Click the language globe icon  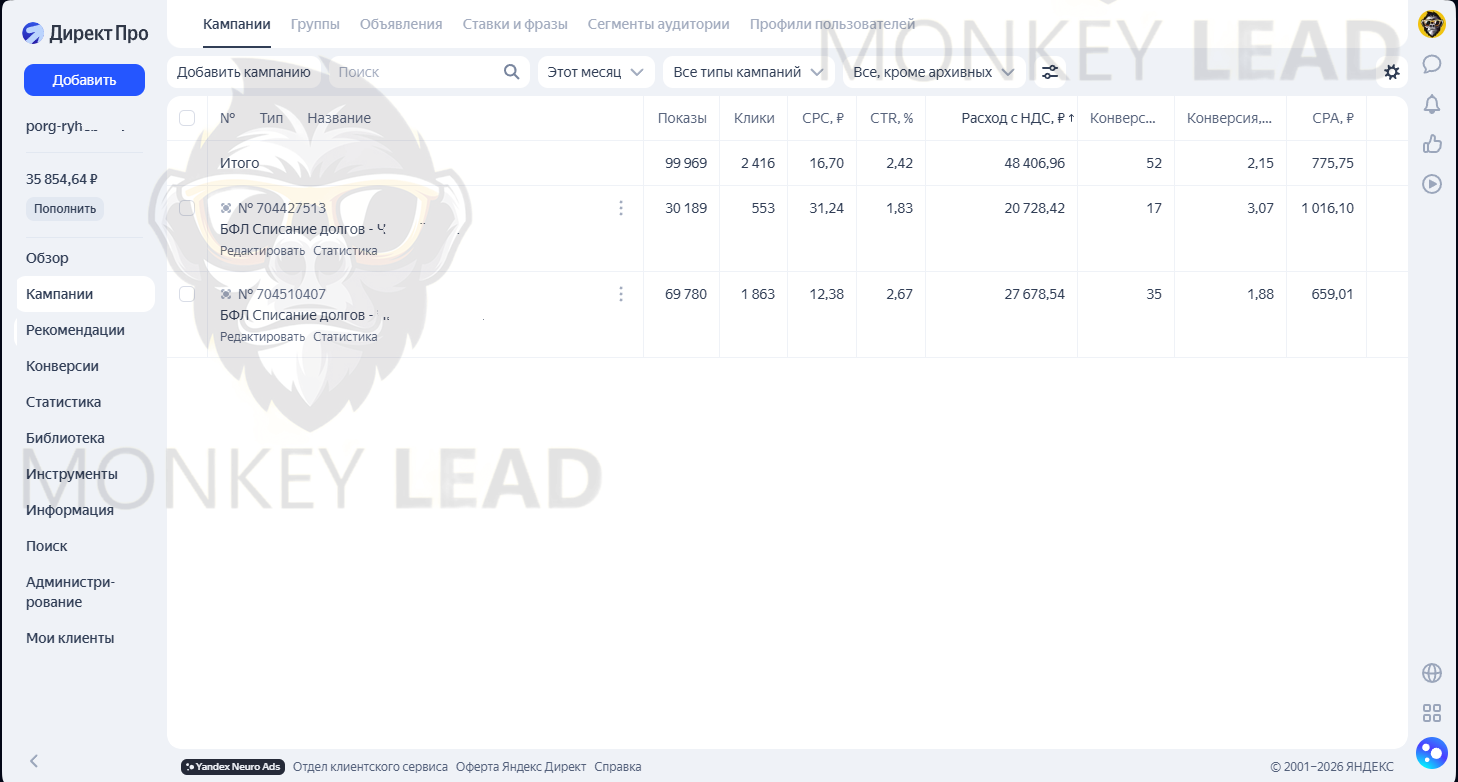(x=1432, y=673)
